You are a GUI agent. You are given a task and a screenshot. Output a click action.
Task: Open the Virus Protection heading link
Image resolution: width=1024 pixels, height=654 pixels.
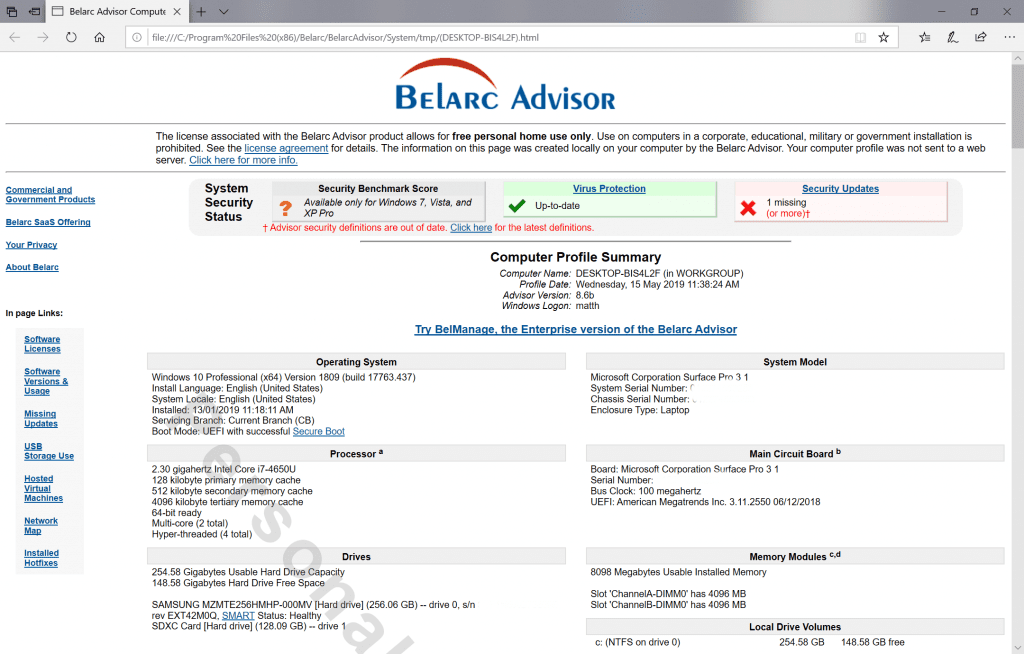[x=609, y=189]
